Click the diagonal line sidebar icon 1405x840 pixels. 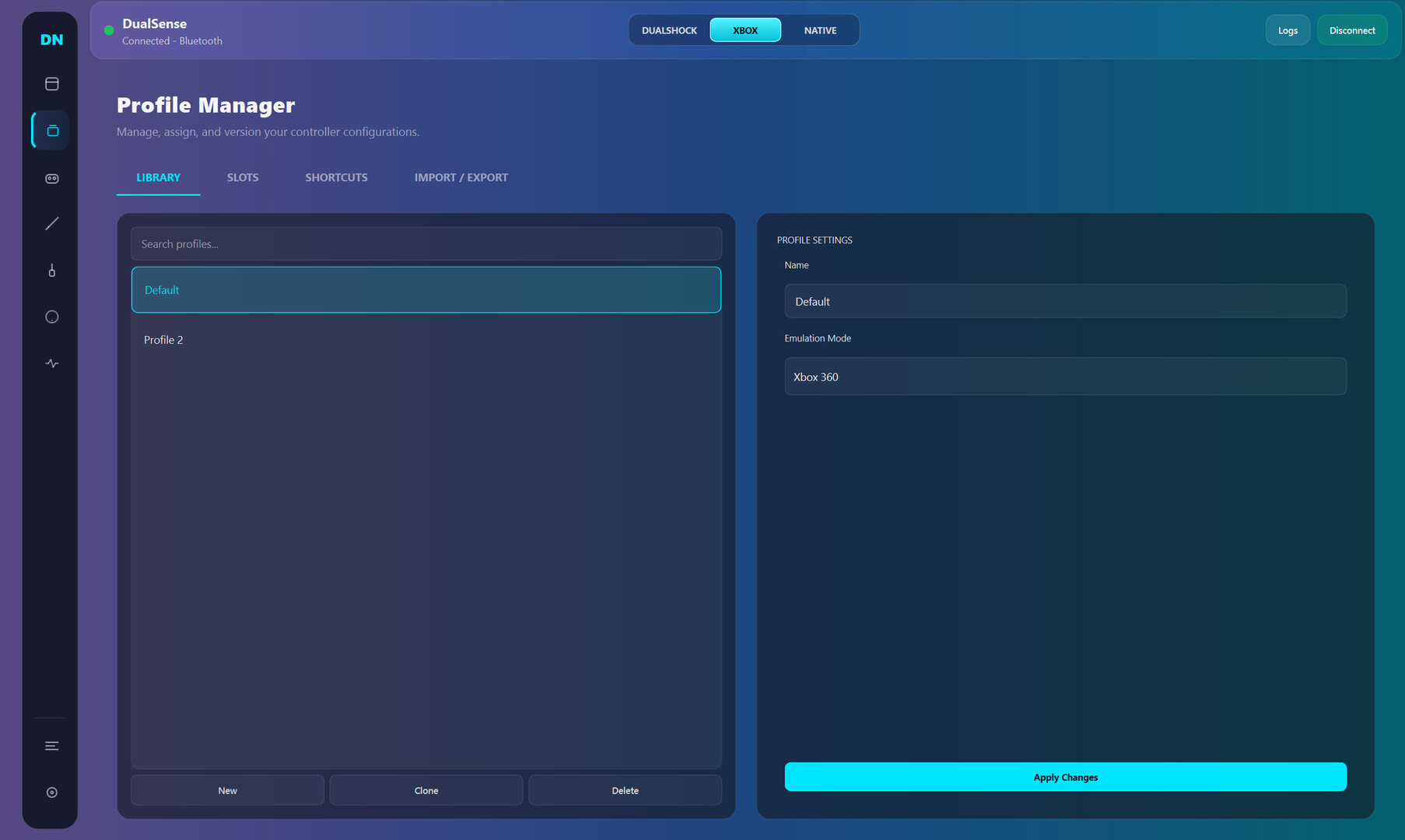click(51, 224)
